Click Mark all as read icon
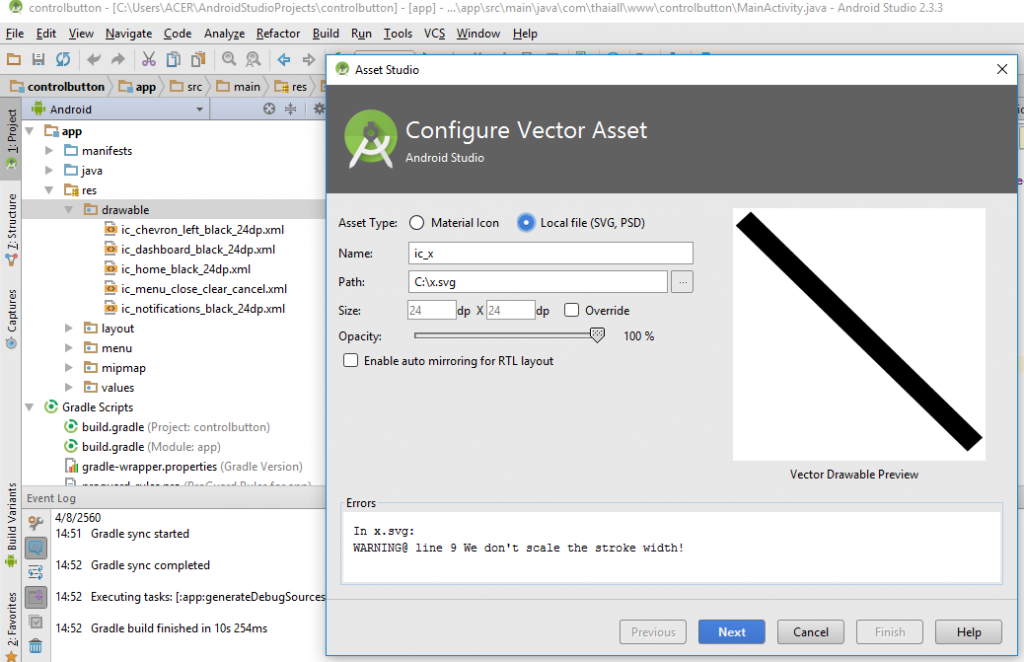 pos(36,622)
